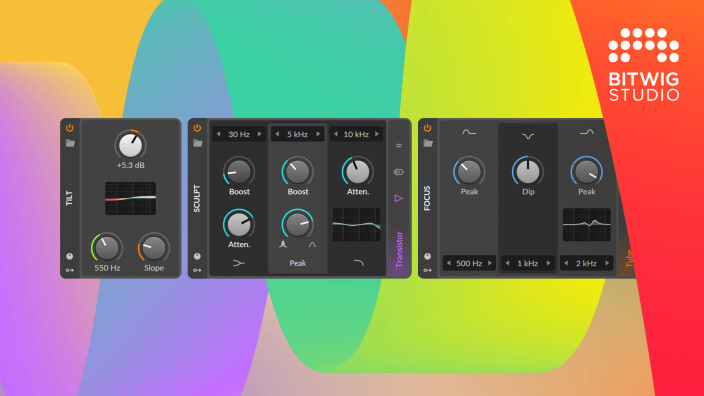
Task: Select the equals-sign clean model icon in Sculpt
Action: 399,145
